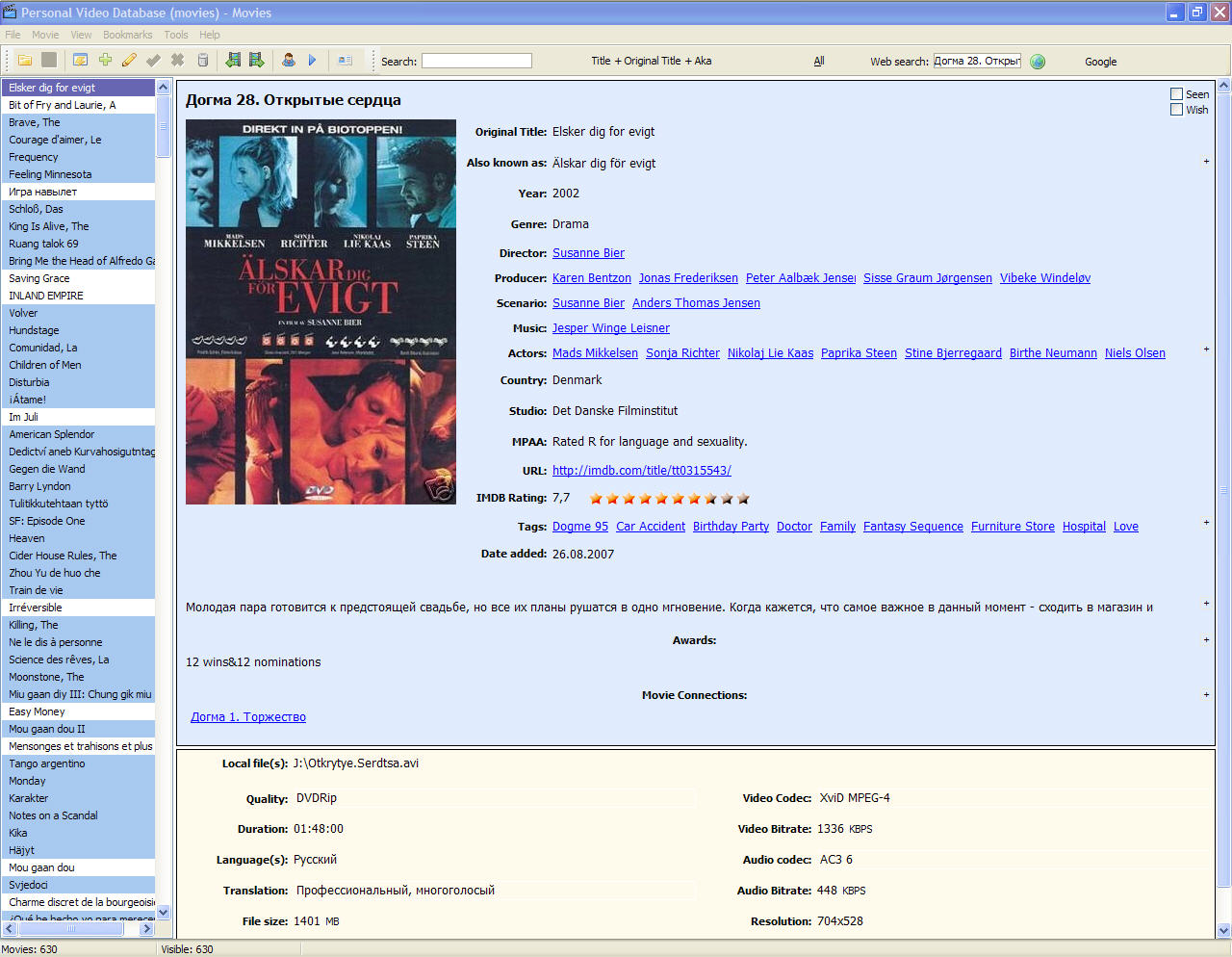
Task: Click into the Search input field
Action: tap(476, 61)
